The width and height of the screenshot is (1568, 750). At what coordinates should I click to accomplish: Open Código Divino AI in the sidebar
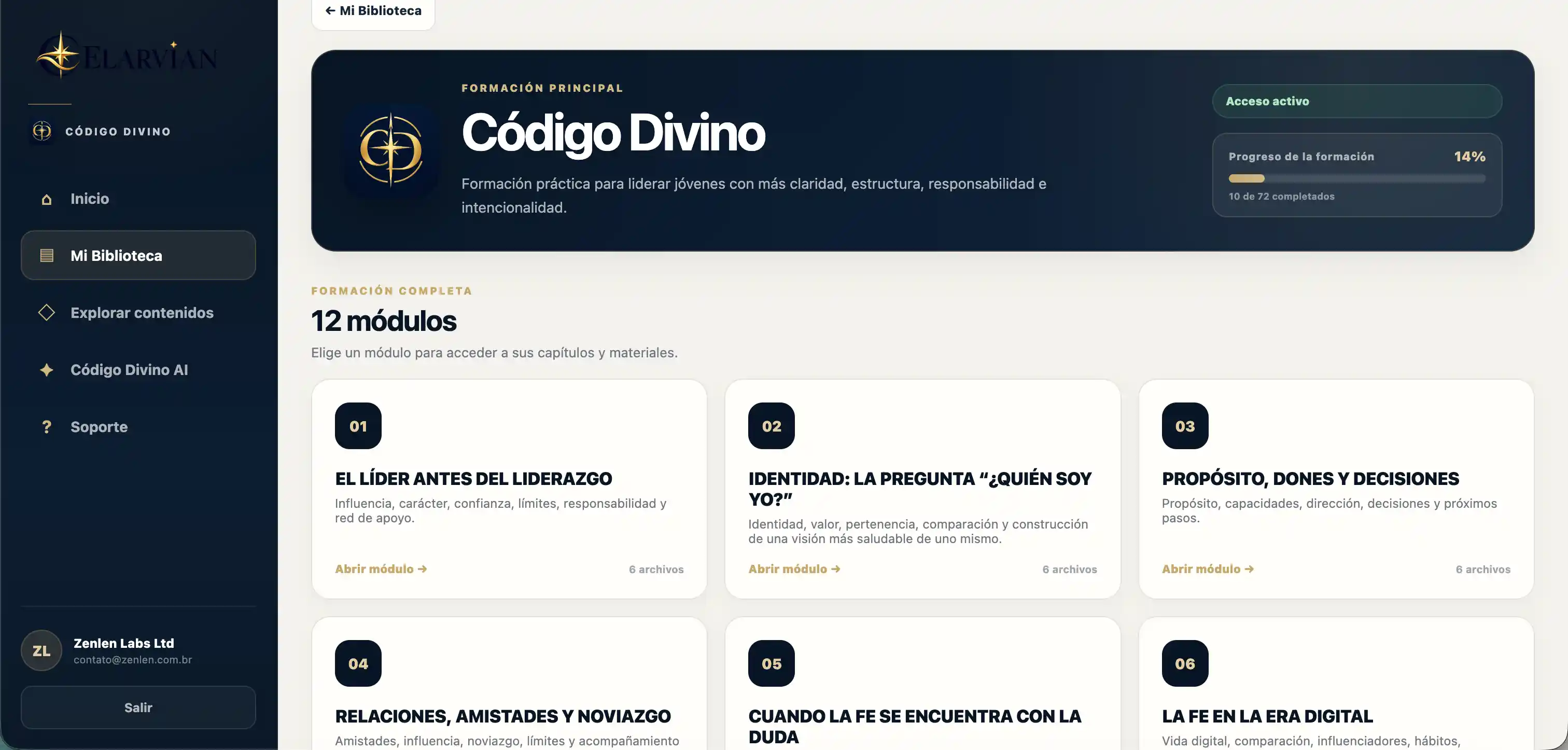pyautogui.click(x=138, y=369)
